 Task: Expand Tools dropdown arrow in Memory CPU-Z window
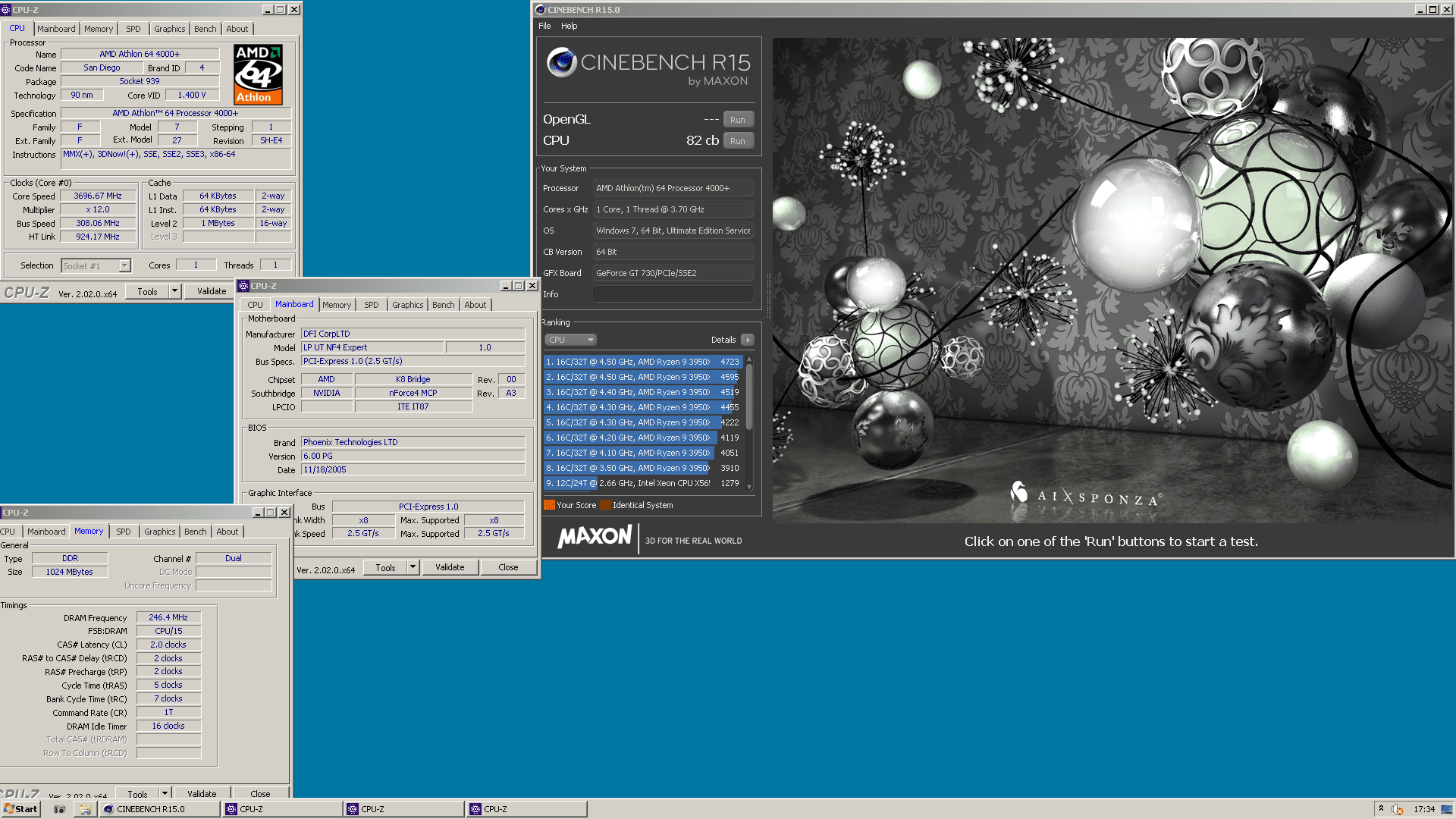click(165, 793)
